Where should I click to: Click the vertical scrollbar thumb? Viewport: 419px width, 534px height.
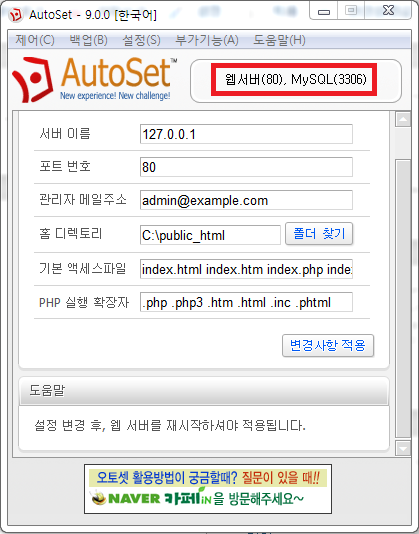(403, 299)
